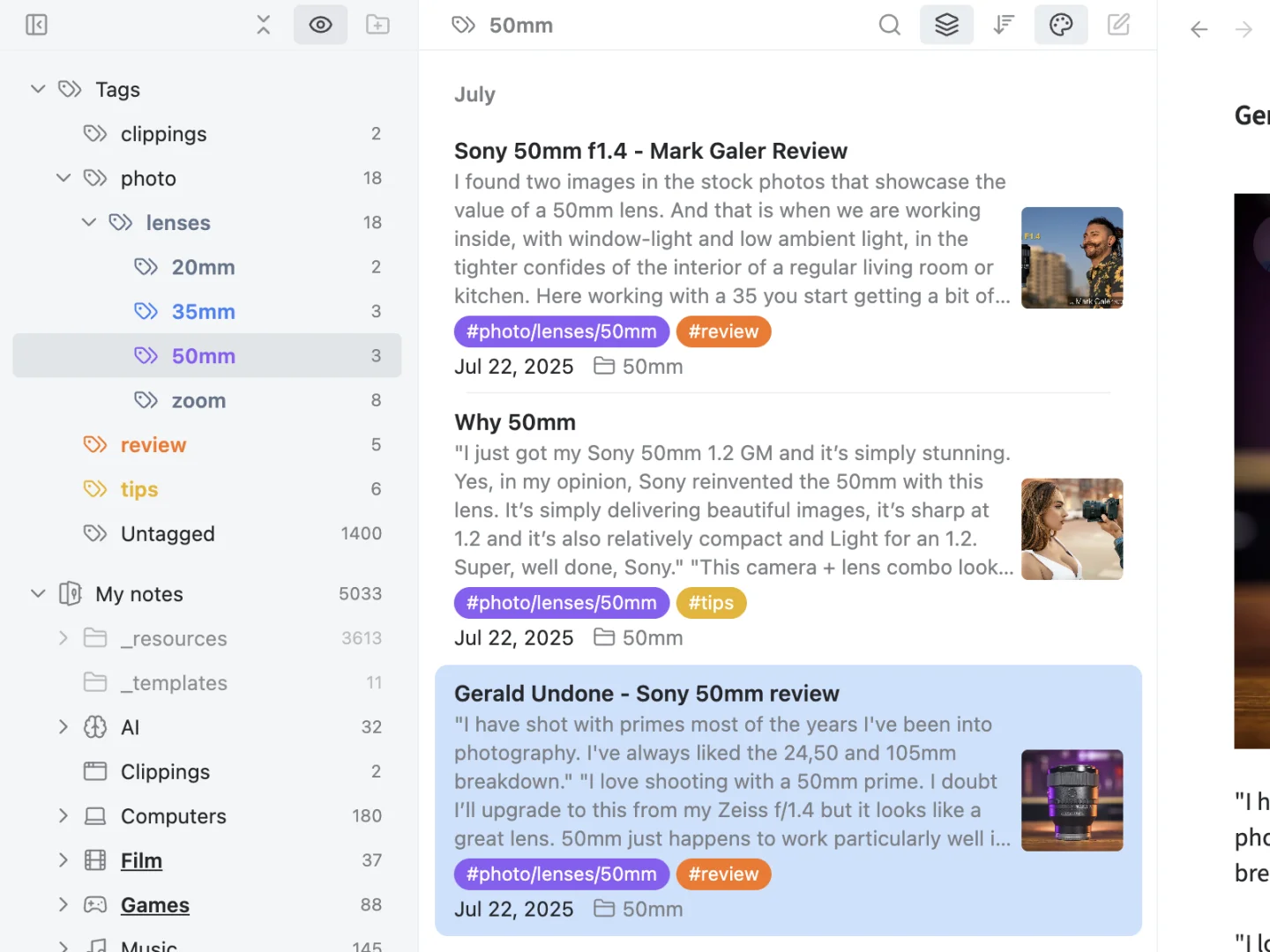Create a new note with pencil icon
Screen dimensions: 1270x952
pos(1118,25)
